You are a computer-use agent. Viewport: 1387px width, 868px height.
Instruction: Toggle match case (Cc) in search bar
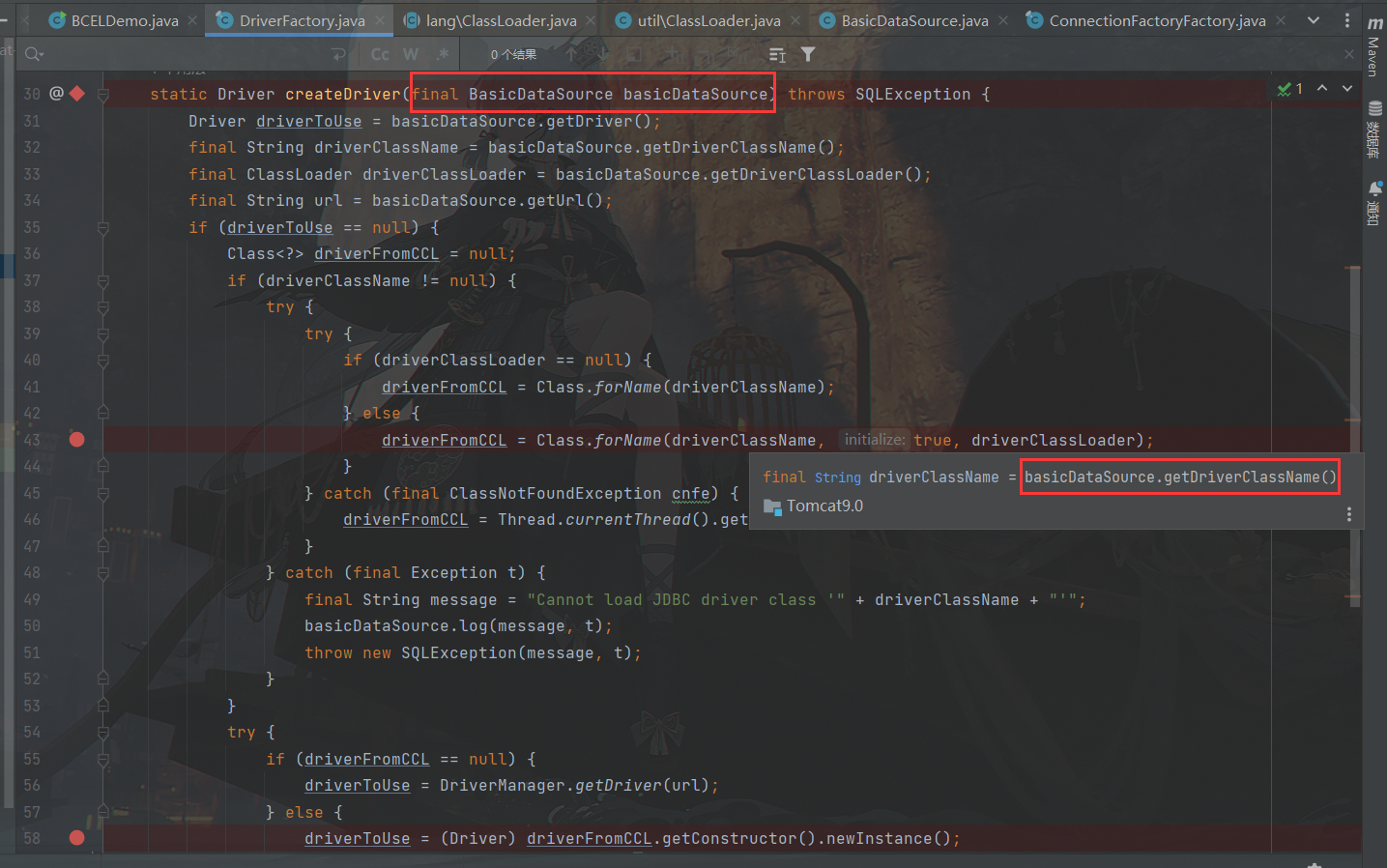380,55
